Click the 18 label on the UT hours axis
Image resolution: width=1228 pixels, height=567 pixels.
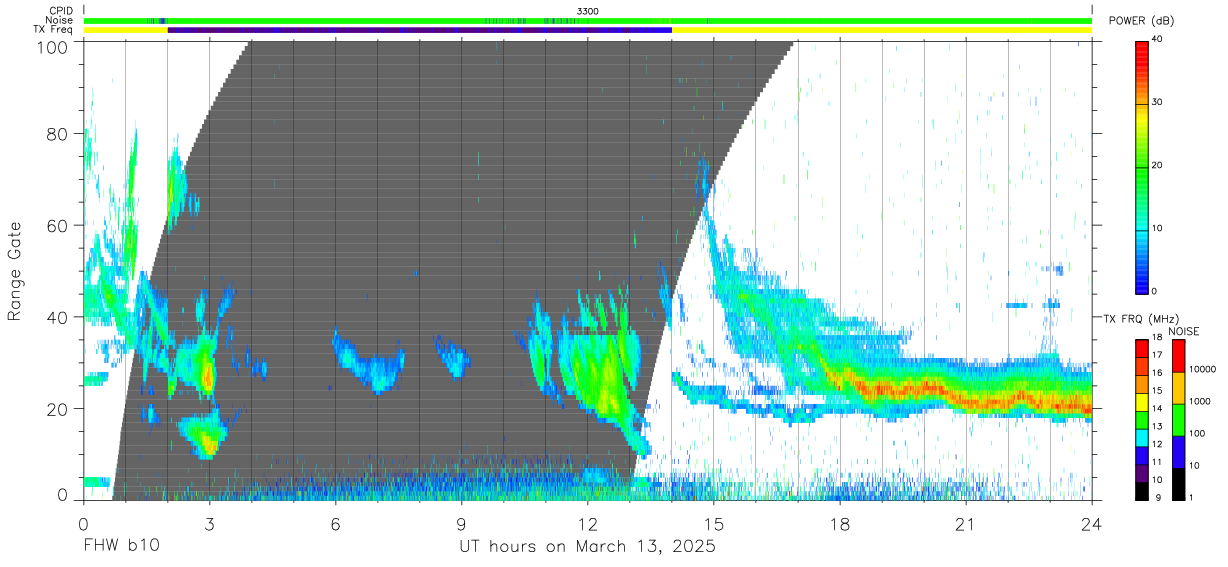(x=839, y=524)
